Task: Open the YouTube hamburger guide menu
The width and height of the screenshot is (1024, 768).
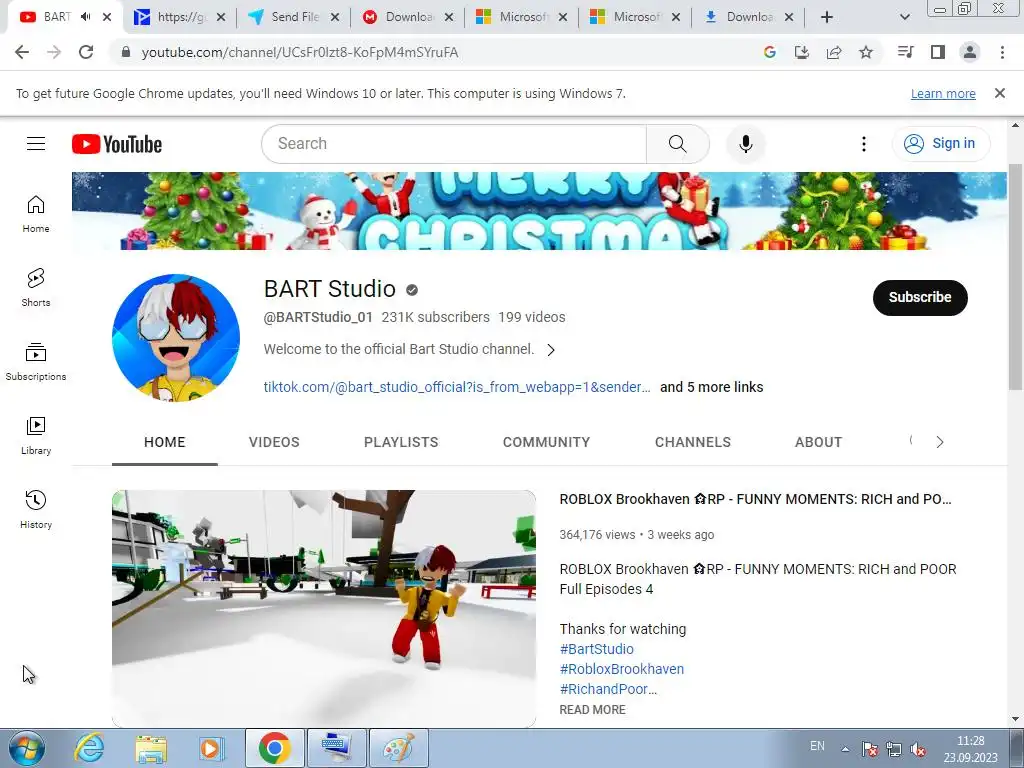Action: pyautogui.click(x=36, y=144)
